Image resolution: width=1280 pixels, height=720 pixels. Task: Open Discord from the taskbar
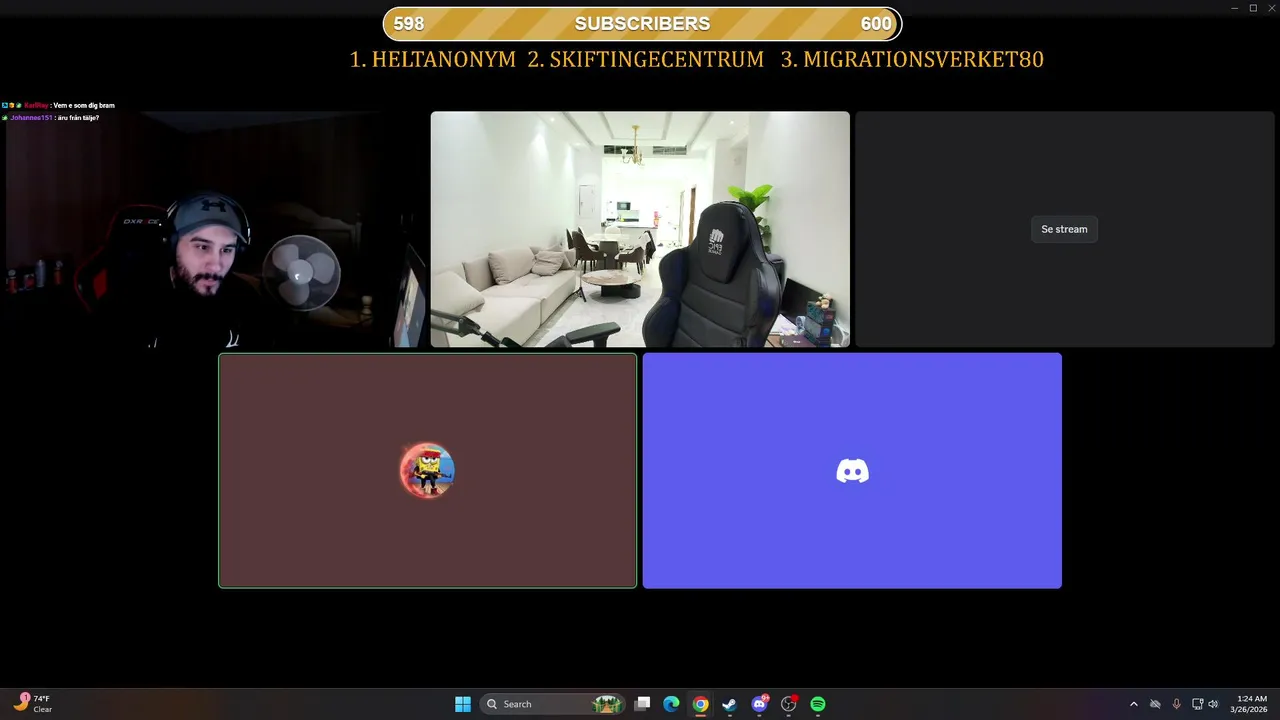point(760,704)
